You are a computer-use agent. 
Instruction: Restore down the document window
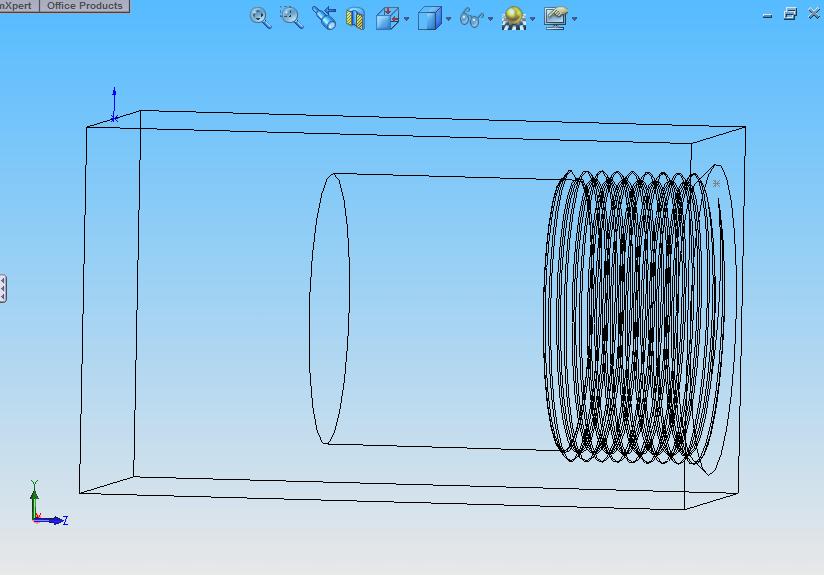click(x=790, y=14)
